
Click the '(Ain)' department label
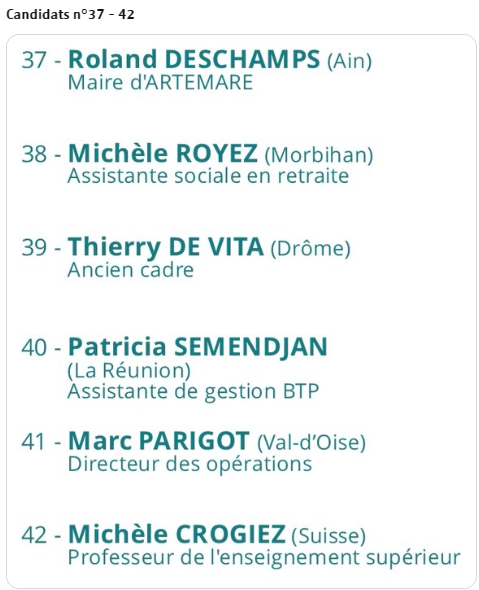click(350, 61)
